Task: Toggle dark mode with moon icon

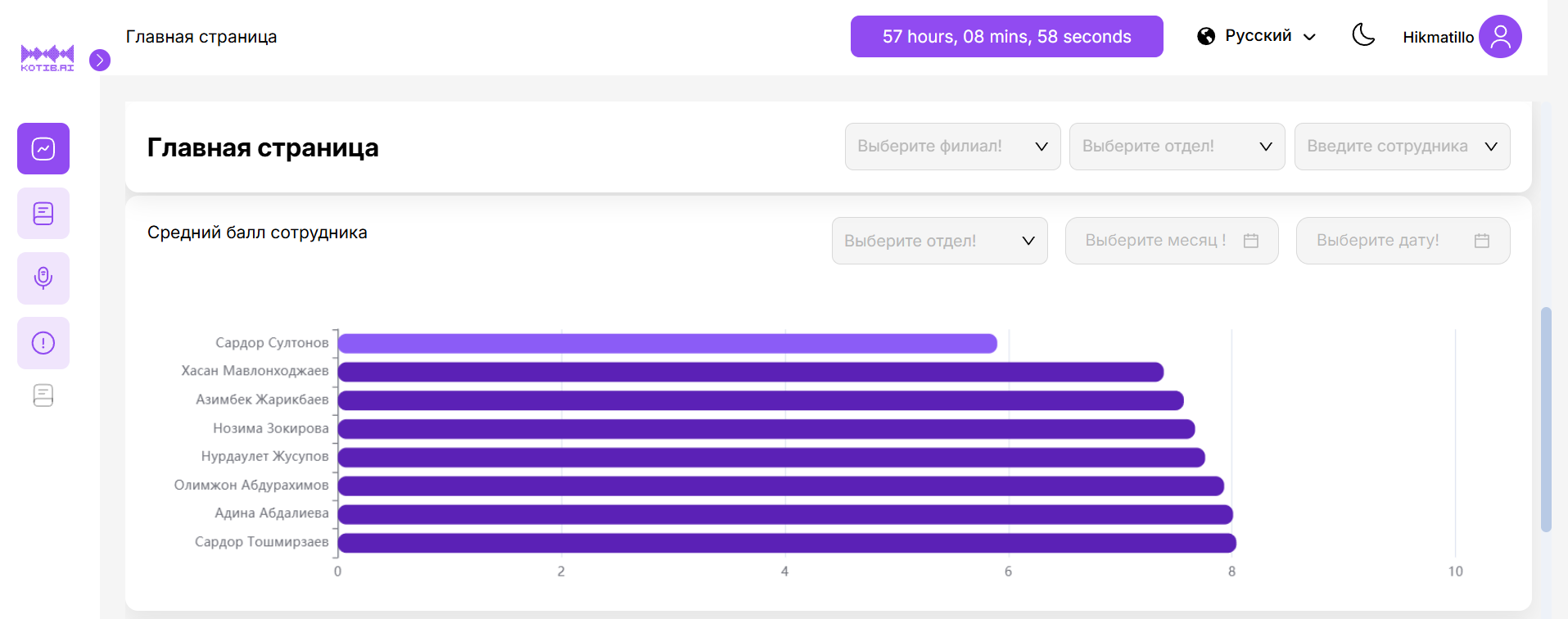Action: point(1363,35)
